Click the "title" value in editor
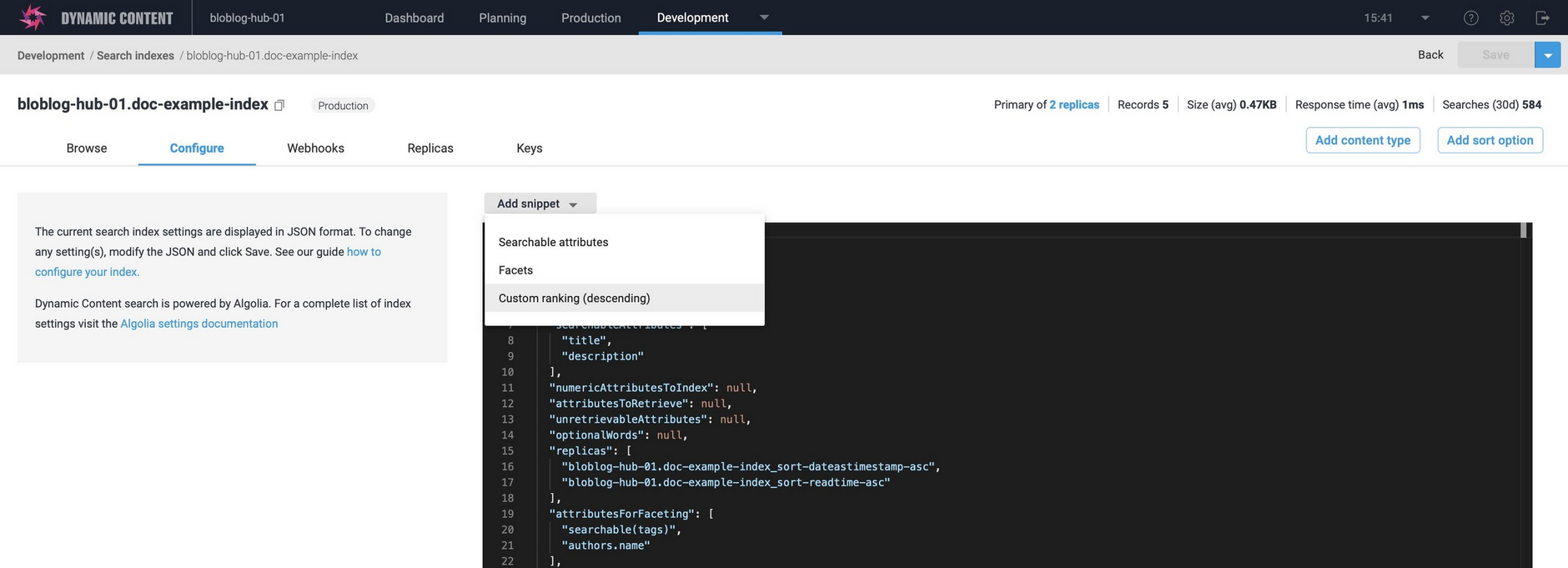1568x568 pixels. [584, 340]
